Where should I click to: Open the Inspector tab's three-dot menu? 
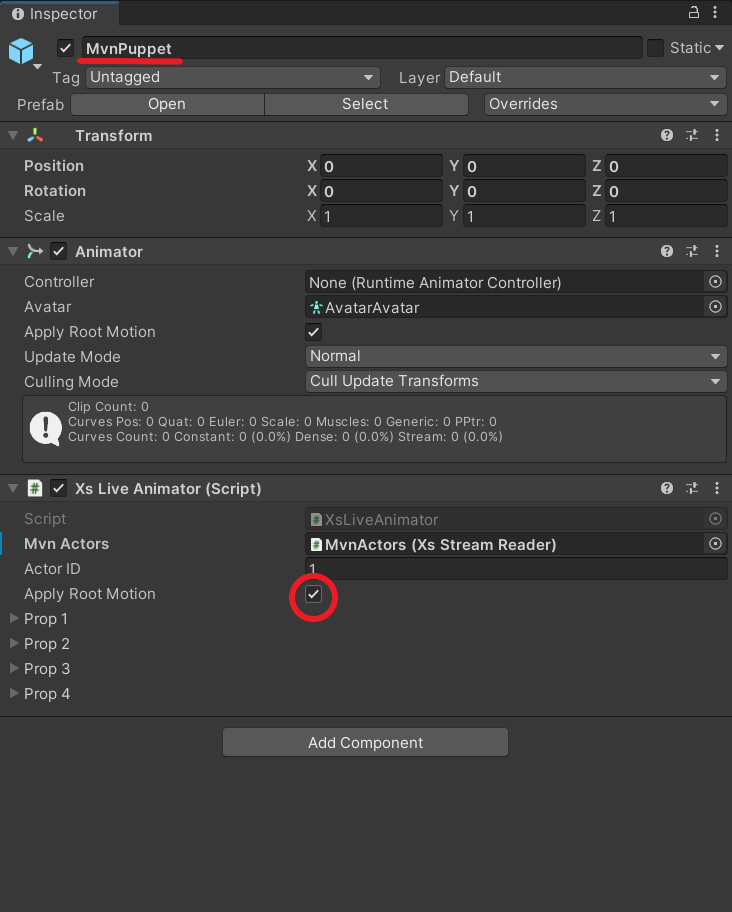pos(715,12)
